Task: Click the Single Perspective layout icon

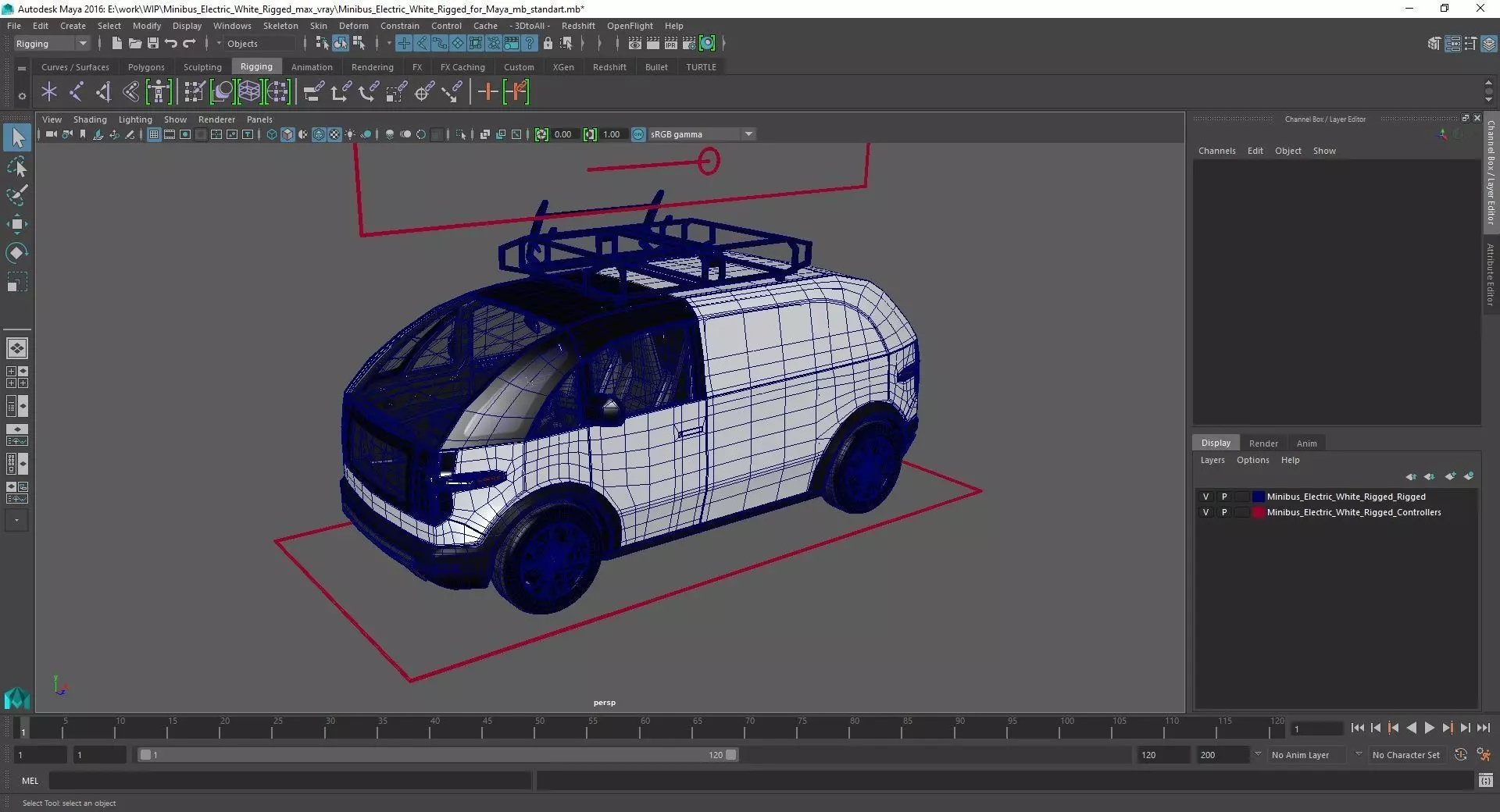Action: [17, 348]
